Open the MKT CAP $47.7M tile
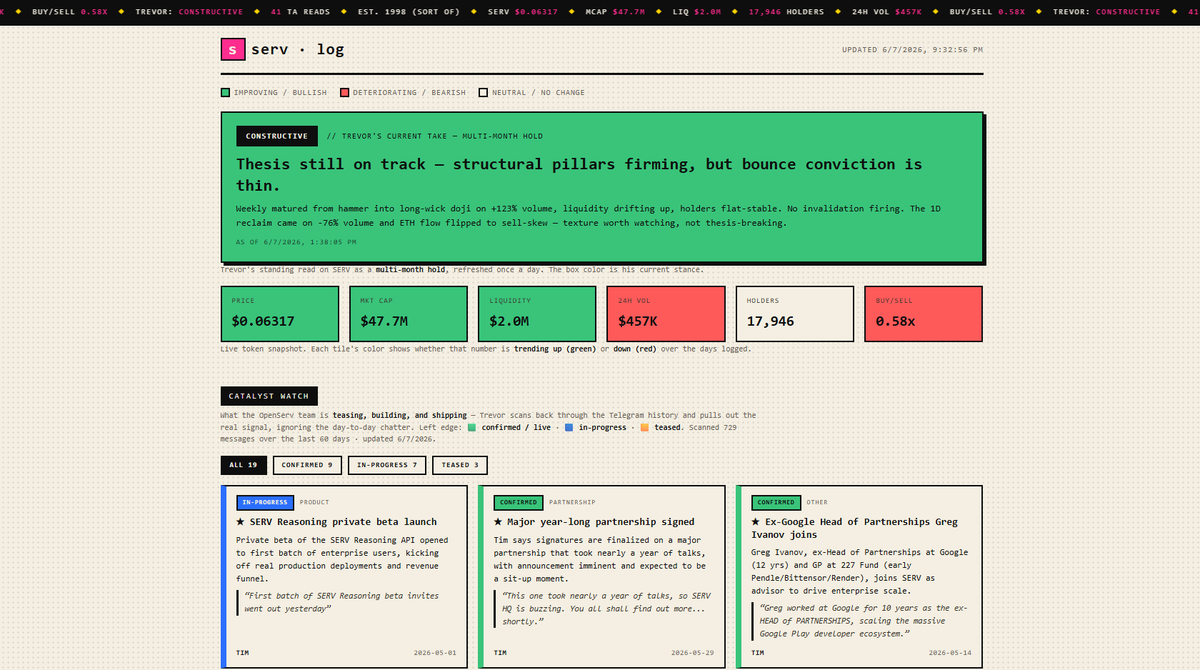This screenshot has height=670, width=1200. (408, 313)
